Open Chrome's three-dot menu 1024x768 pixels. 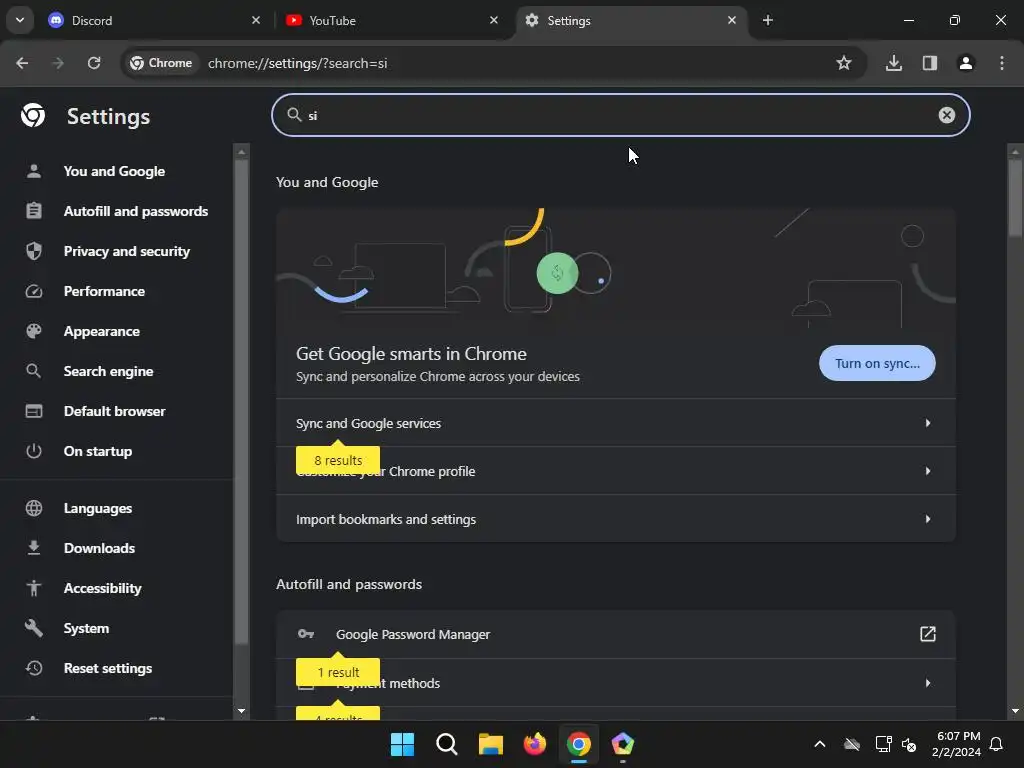[1002, 63]
